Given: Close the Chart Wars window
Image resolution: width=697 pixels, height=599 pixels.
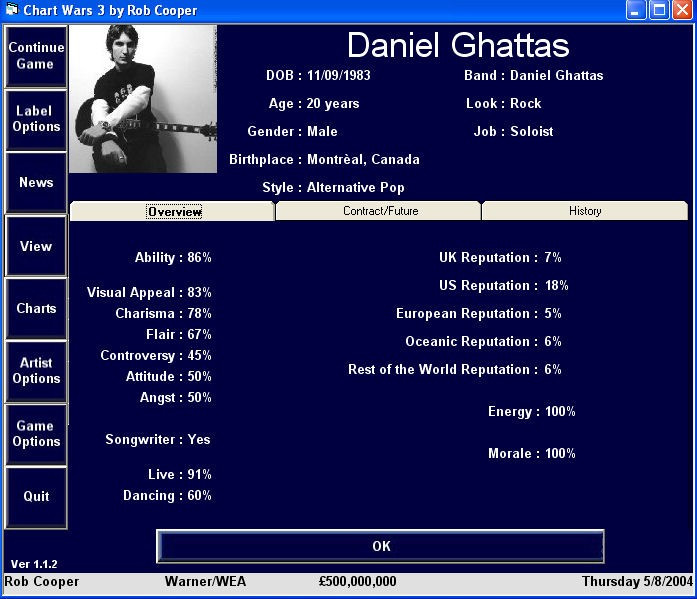Looking at the screenshot, I should (682, 10).
